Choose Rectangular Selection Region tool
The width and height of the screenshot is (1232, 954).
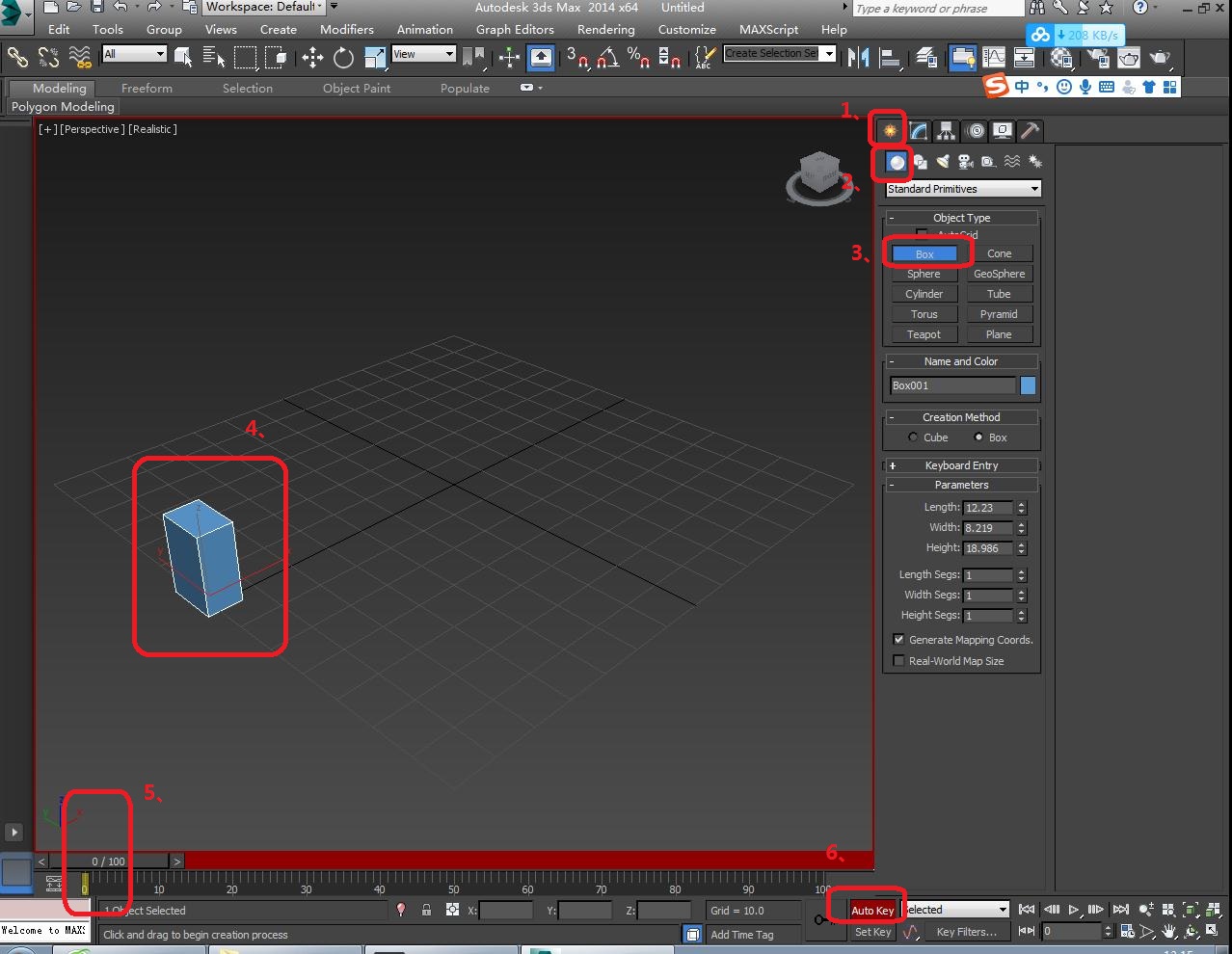[x=245, y=58]
